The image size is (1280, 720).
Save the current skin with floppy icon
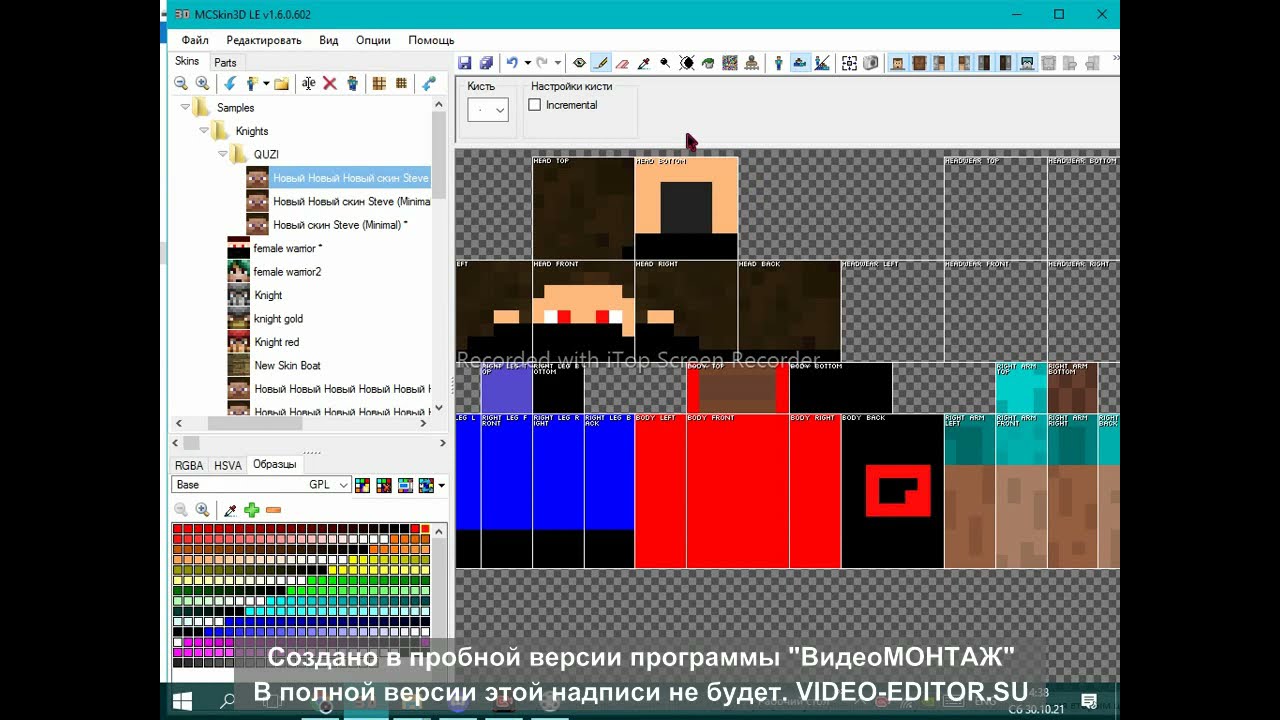click(x=464, y=63)
